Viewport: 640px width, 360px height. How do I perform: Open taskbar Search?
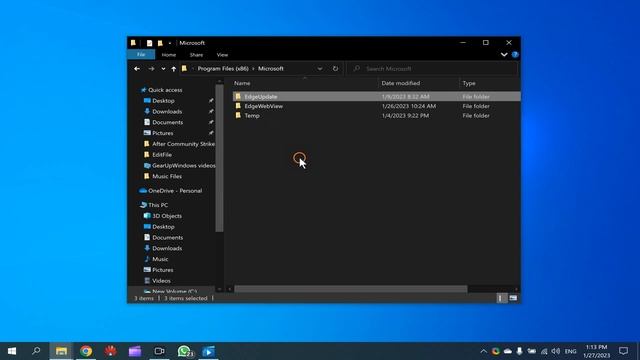coord(36,351)
